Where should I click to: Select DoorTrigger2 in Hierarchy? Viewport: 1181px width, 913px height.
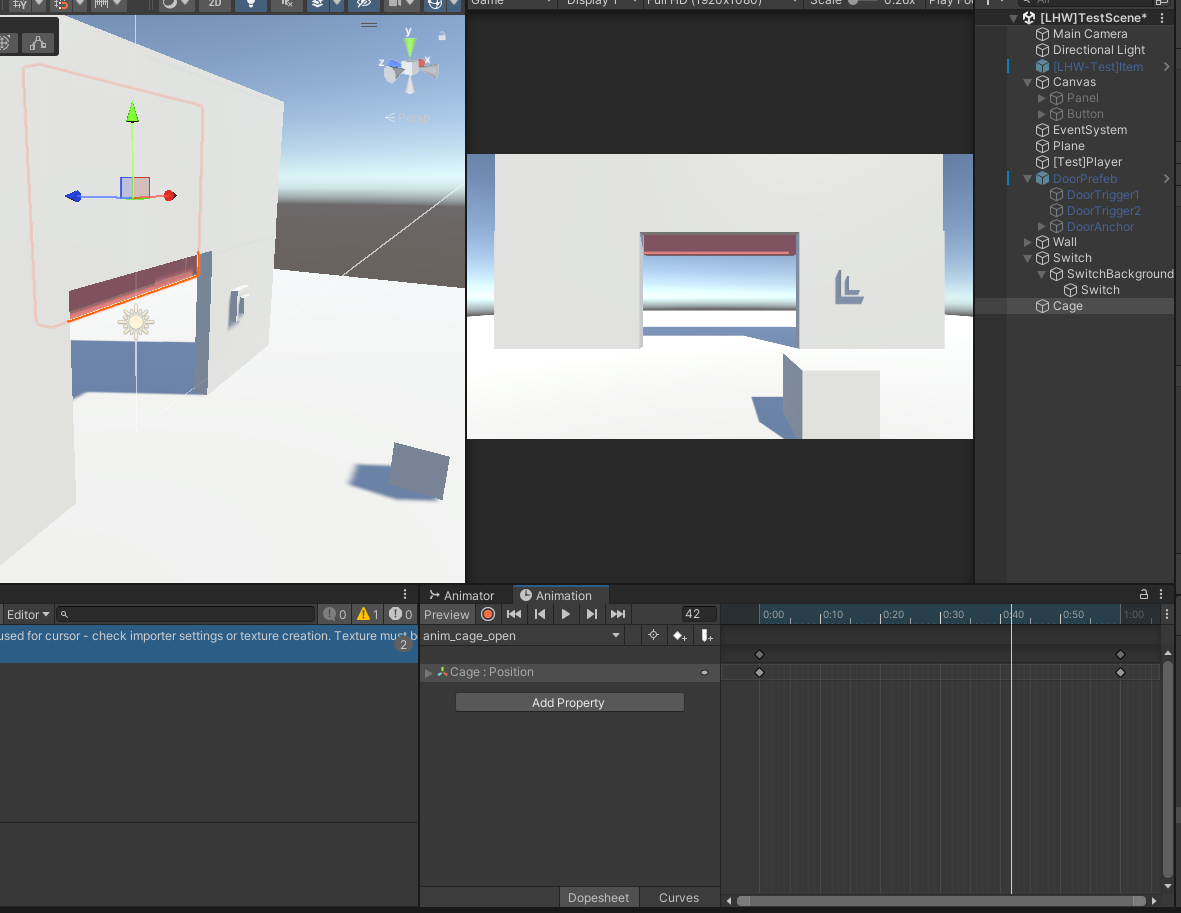click(1103, 211)
